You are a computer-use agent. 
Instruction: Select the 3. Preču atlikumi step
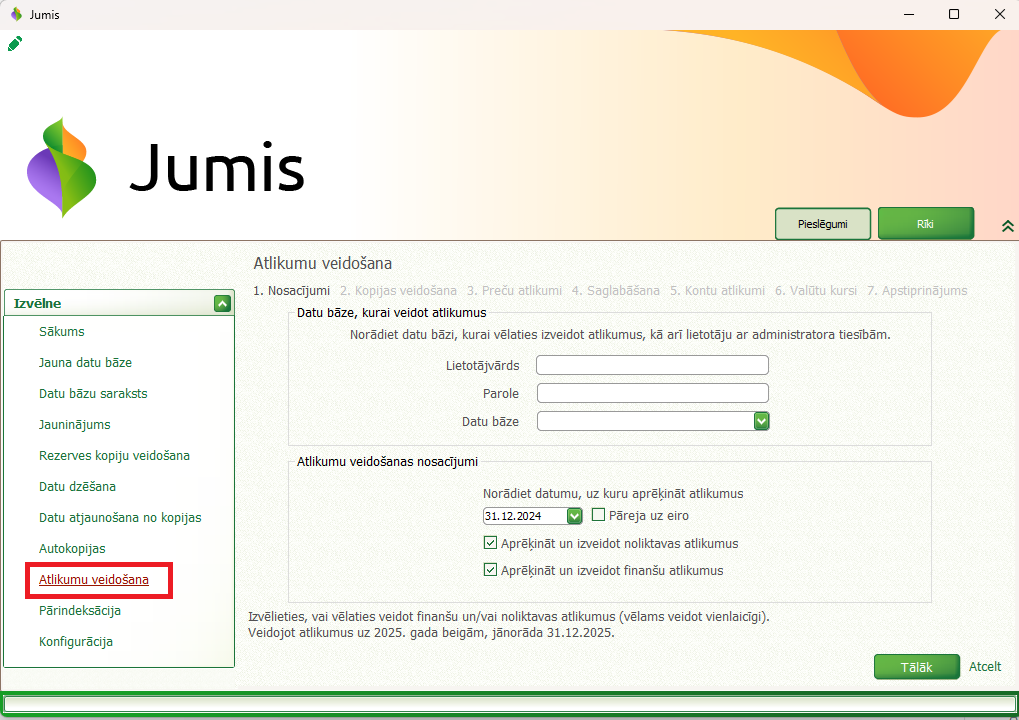[515, 290]
